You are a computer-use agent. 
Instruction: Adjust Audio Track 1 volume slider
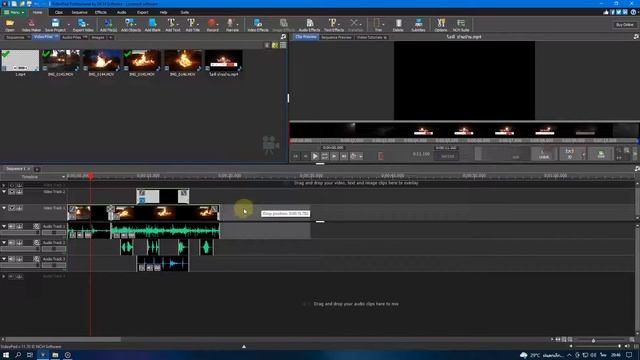pyautogui.click(x=20, y=232)
